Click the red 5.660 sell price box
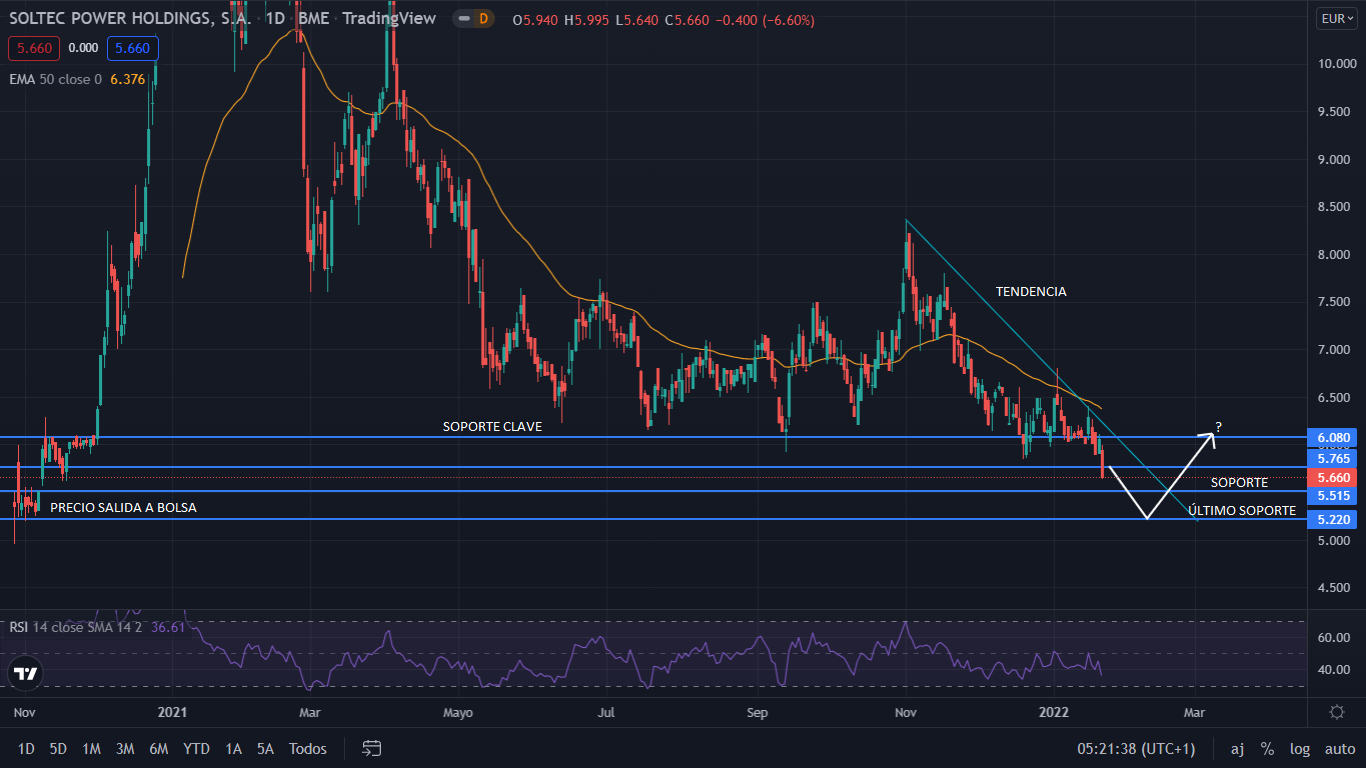 click(x=34, y=48)
